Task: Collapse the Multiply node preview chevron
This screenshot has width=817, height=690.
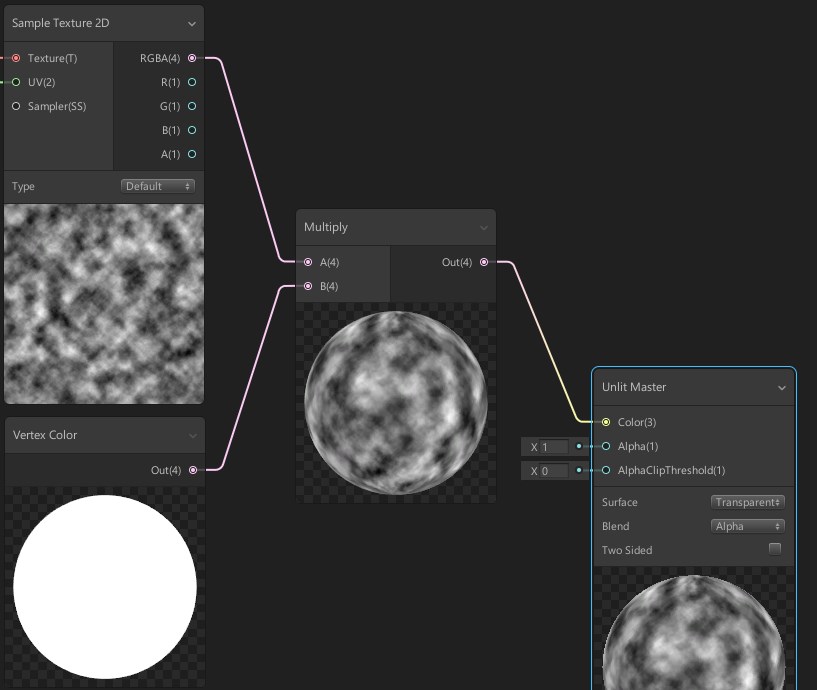Action: pos(484,228)
